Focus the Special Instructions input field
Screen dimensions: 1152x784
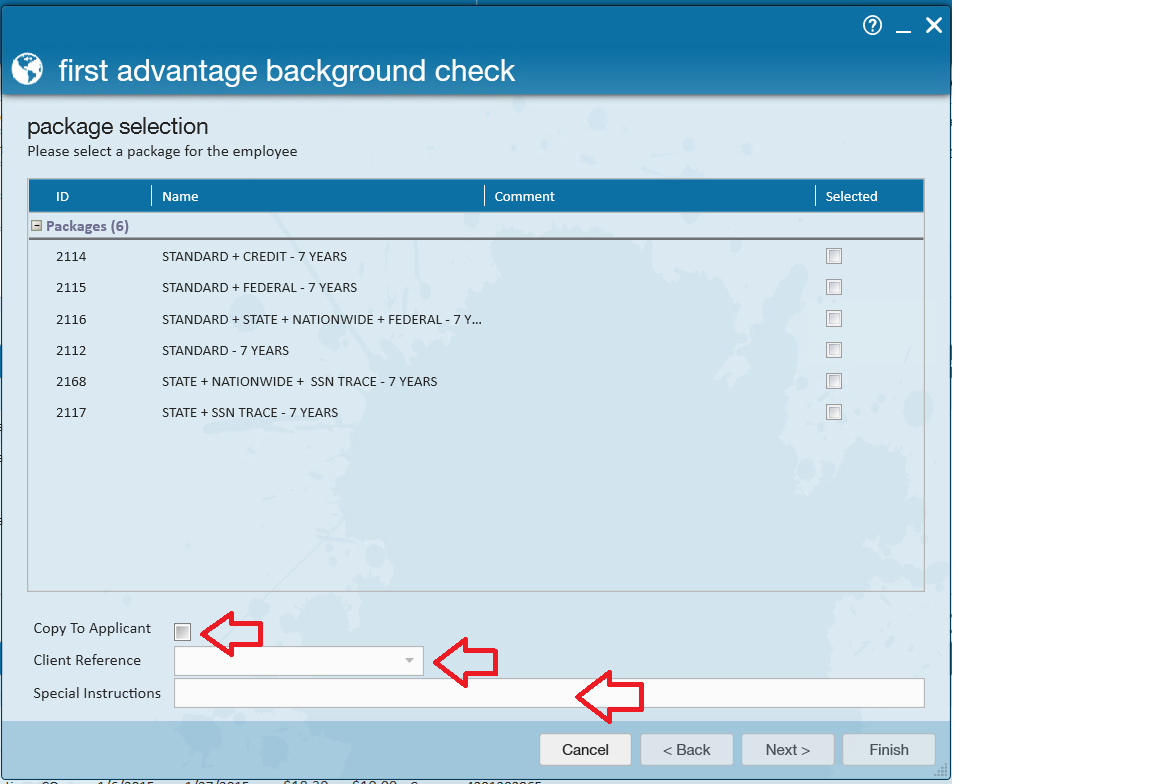(549, 693)
